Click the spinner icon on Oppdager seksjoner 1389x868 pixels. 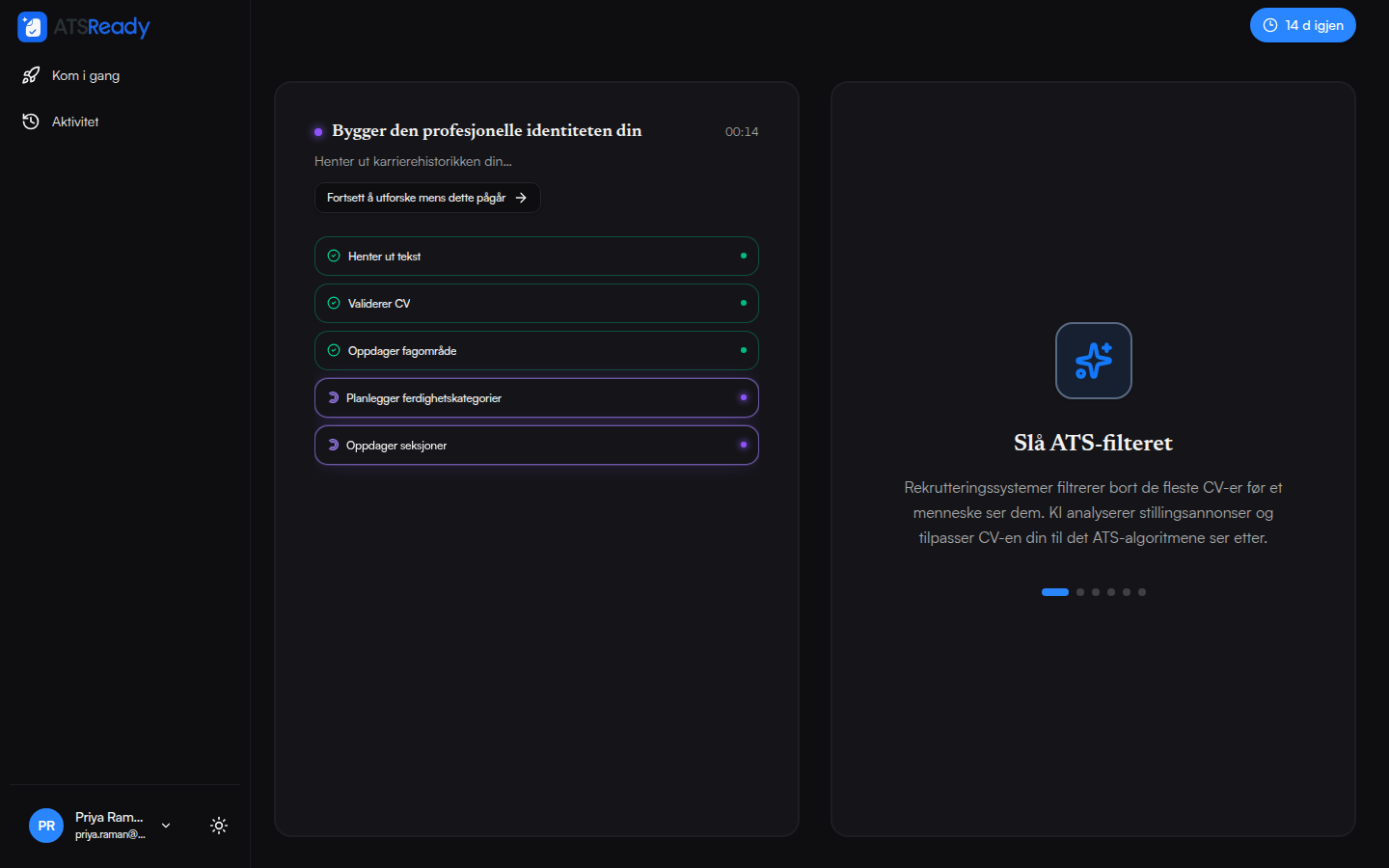pos(333,445)
